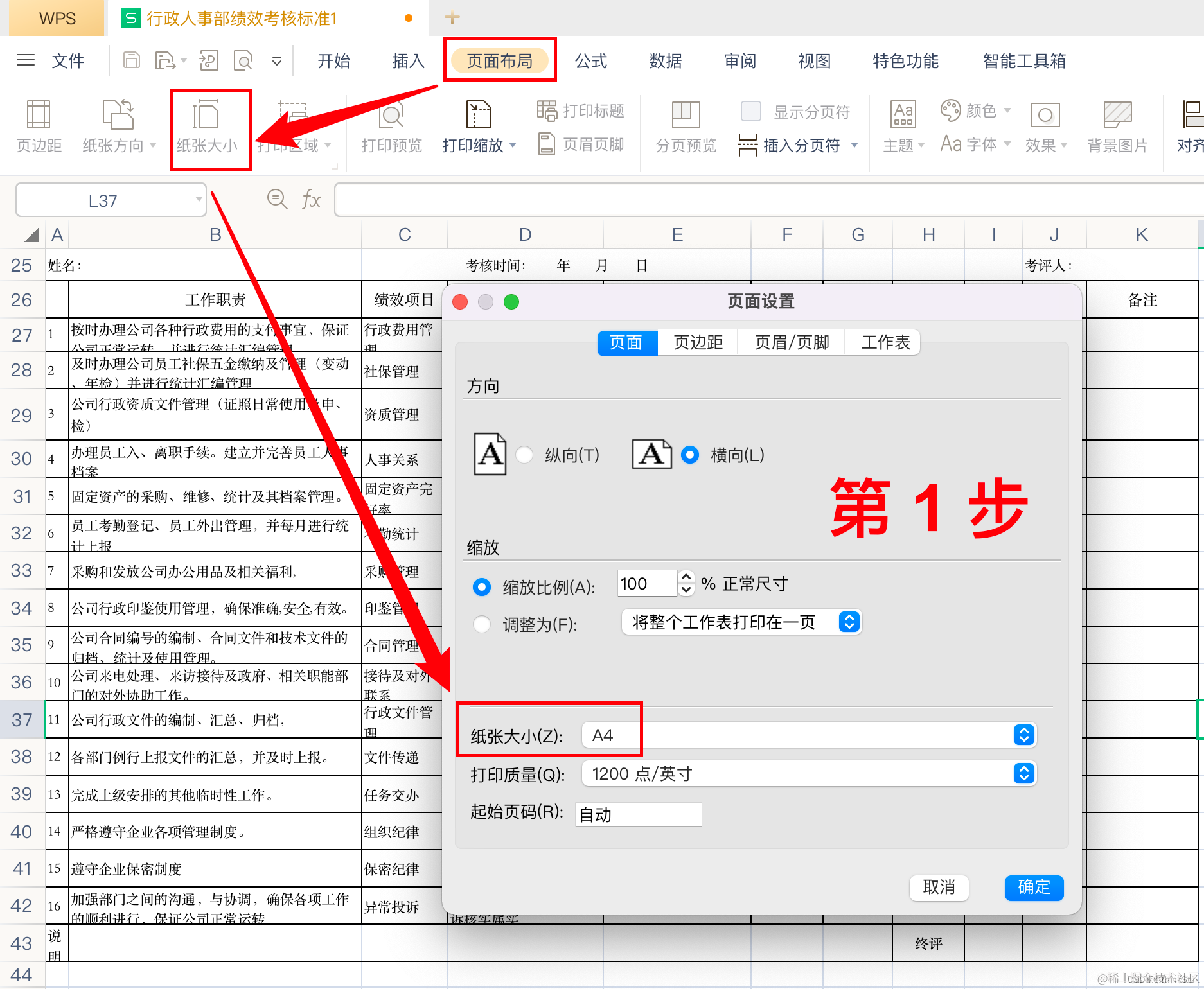Viewport: 1204px width, 989px height.
Task: Open the 纸张大小 A4 dropdown
Action: [1023, 735]
